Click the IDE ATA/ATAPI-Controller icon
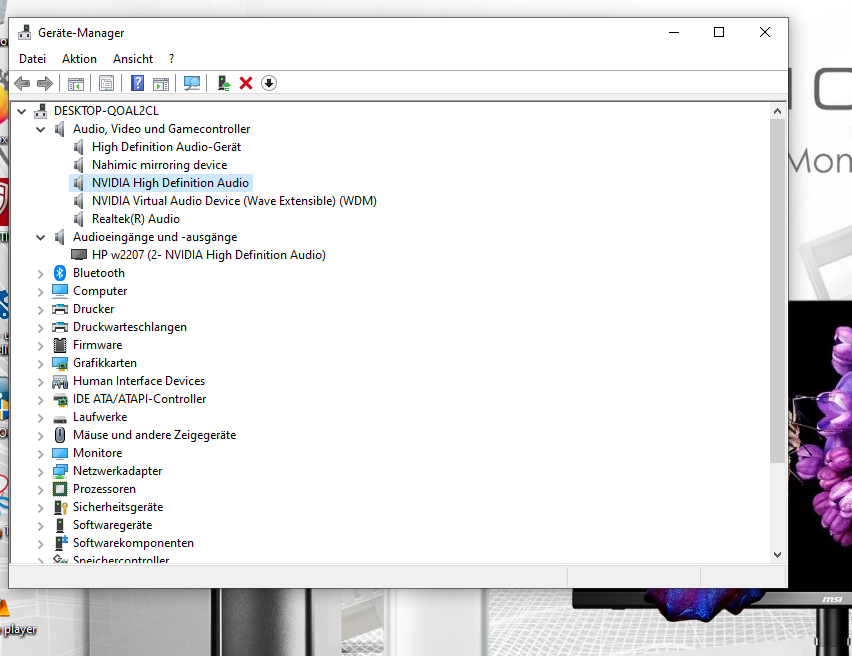The height and width of the screenshot is (656, 852). (60, 399)
